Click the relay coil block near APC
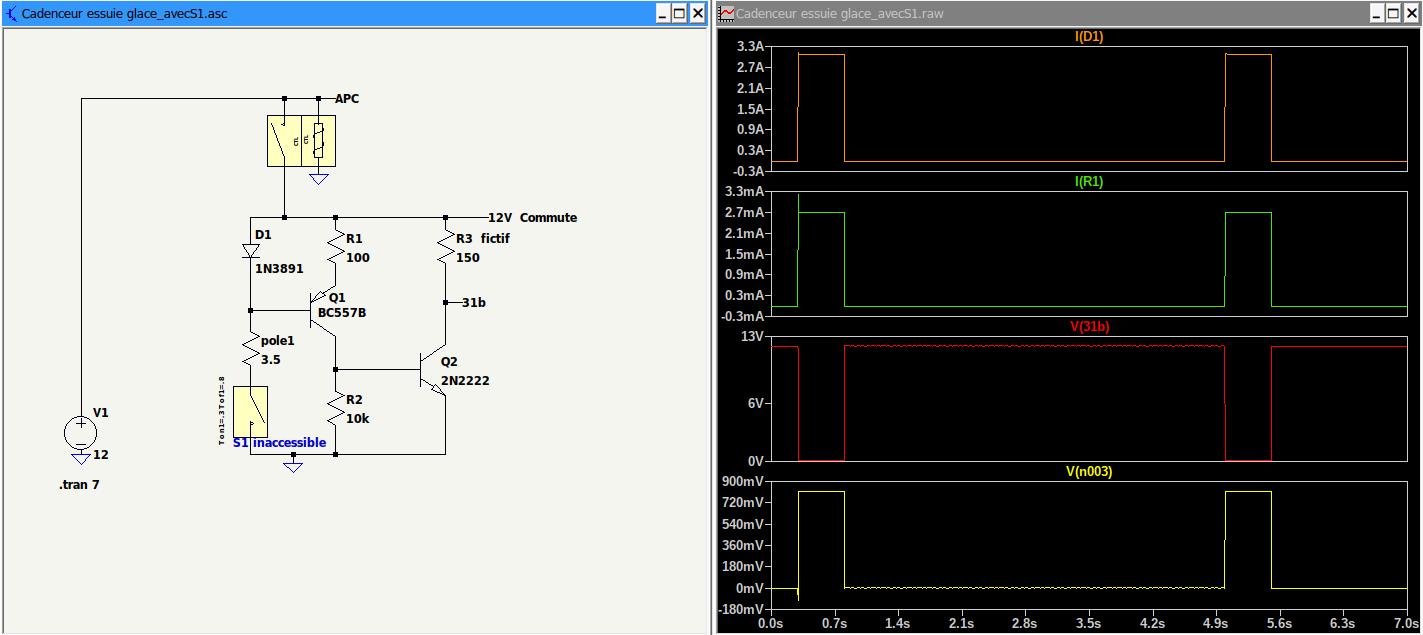This screenshot has height=635, width=1423. pos(318,141)
